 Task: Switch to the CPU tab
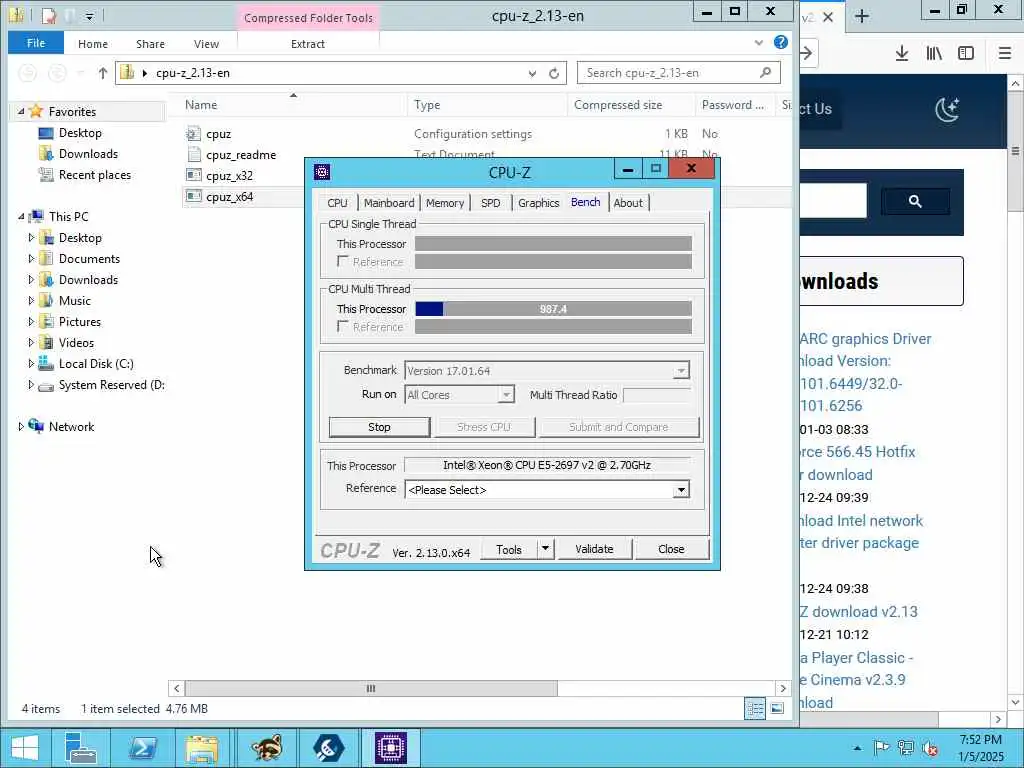click(x=338, y=203)
